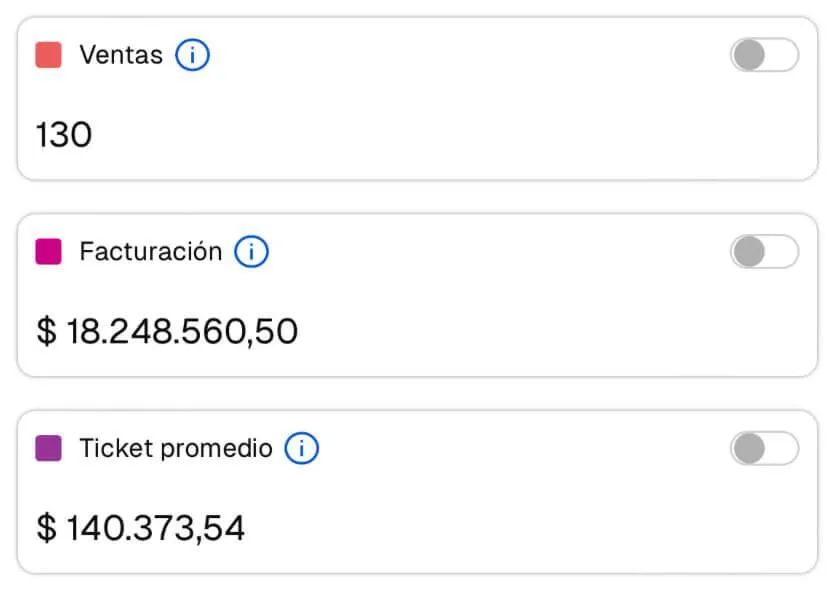Select the 130 sales count value
Screen dimensions: 836x597
coord(64,134)
